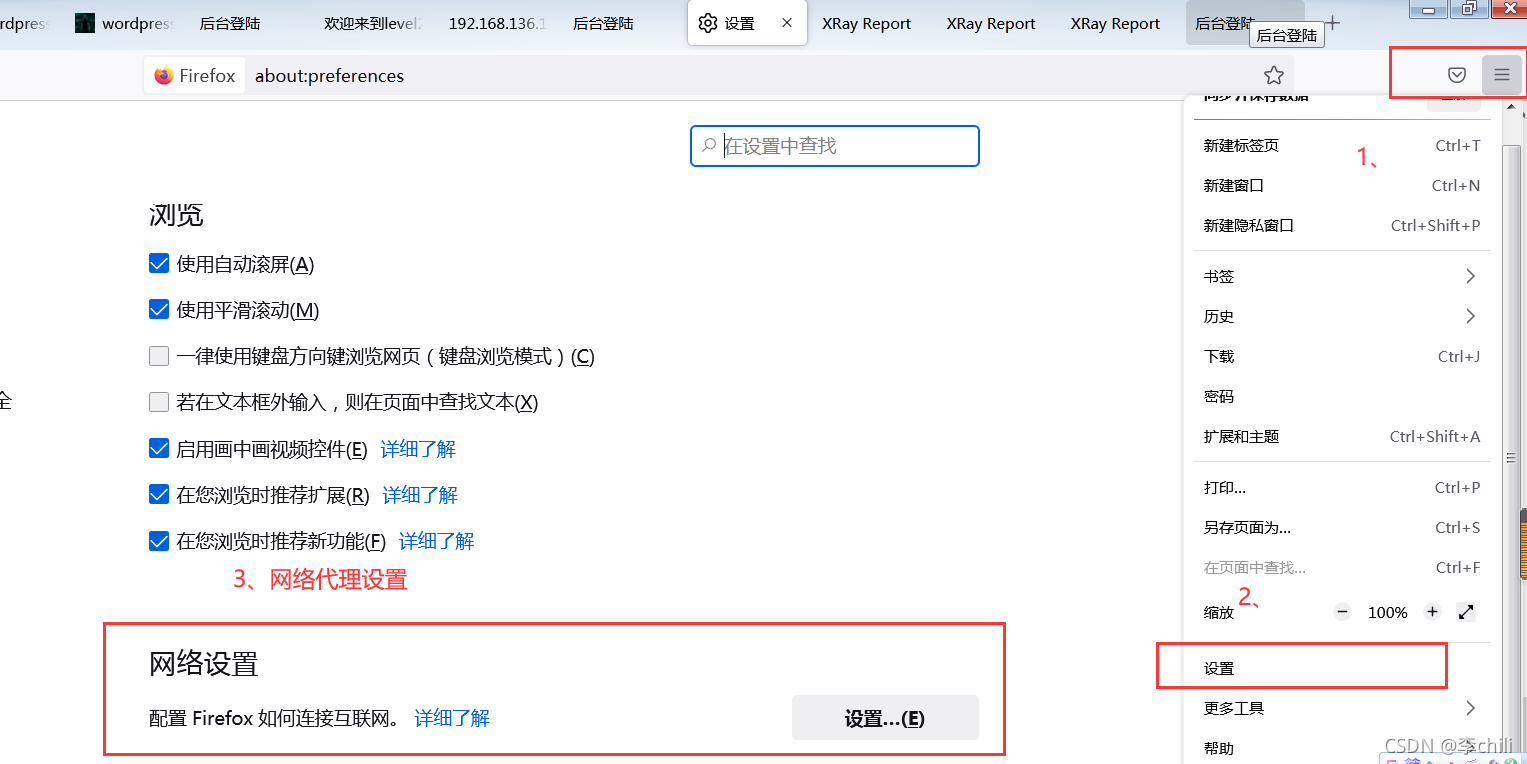Viewport: 1527px width, 764px height.
Task: Open 设置 from the application menu
Action: point(1340,668)
